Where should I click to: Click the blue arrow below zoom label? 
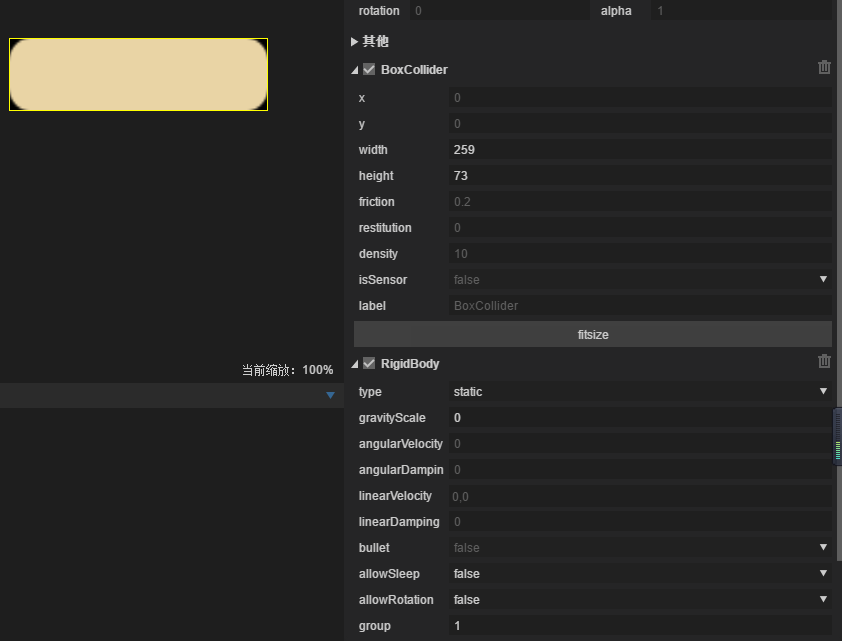(330, 396)
